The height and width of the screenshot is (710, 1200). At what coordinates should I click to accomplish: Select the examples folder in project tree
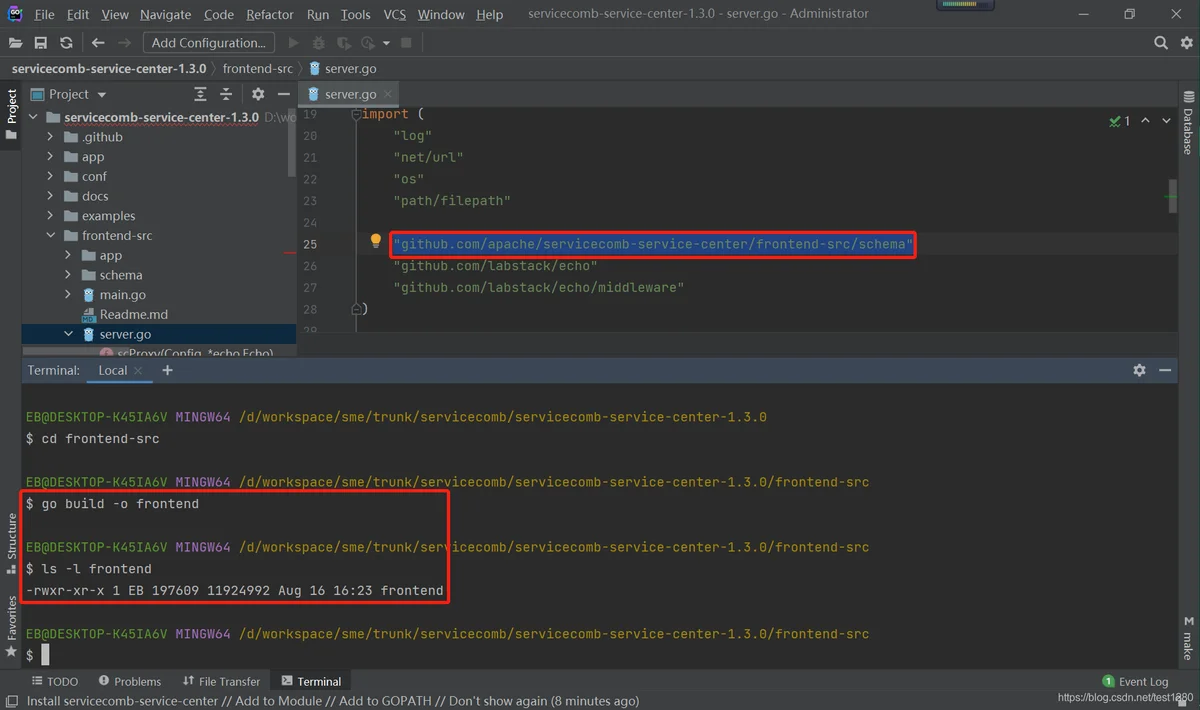tap(108, 216)
